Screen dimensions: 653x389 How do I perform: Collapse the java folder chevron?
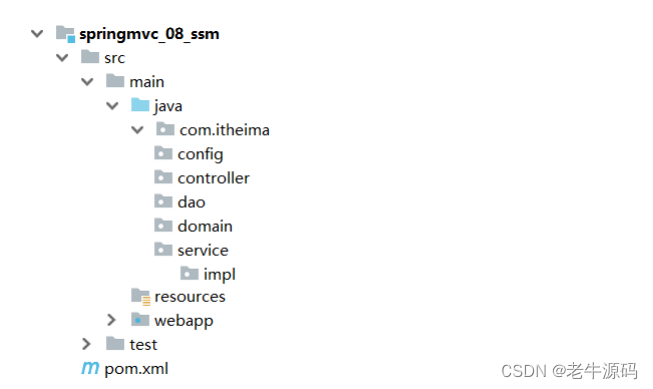pyautogui.click(x=112, y=106)
